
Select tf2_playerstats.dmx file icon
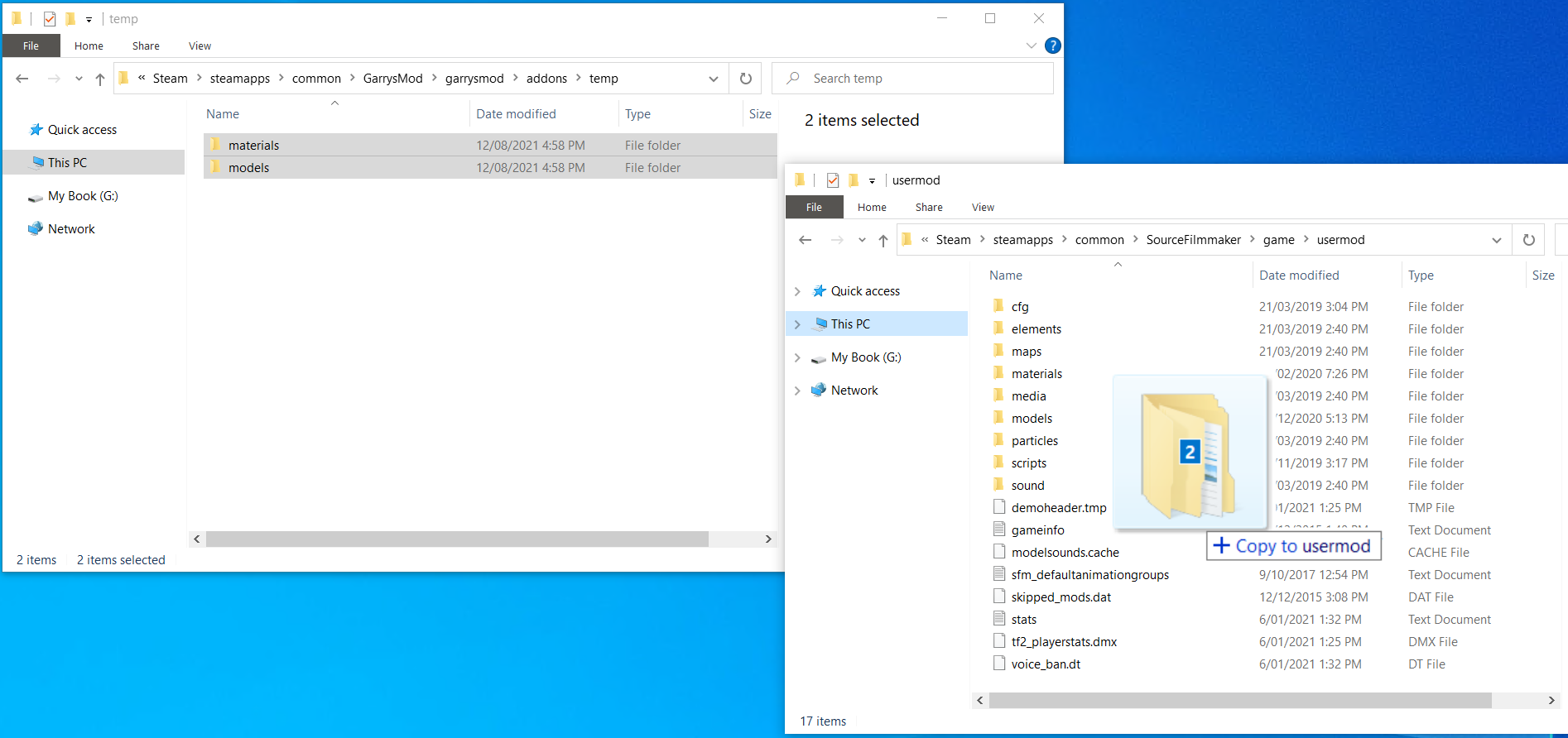coord(999,641)
